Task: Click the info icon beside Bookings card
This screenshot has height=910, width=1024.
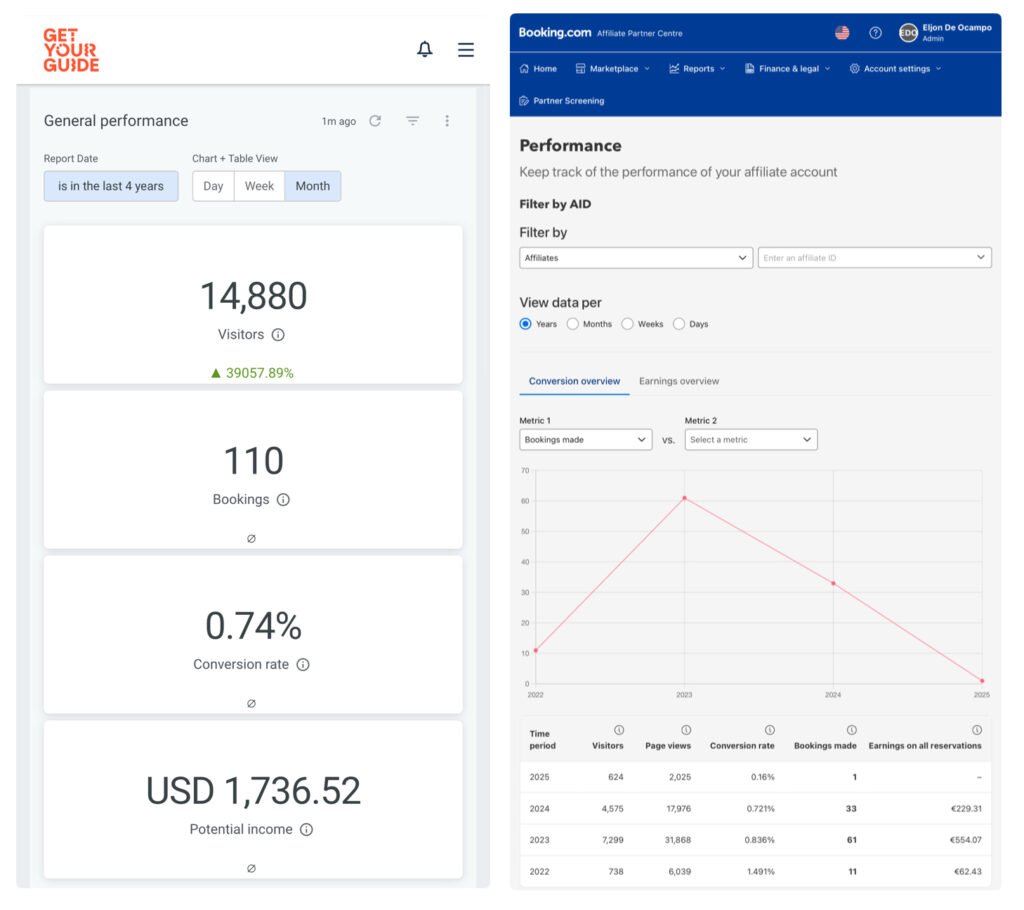Action: click(283, 499)
